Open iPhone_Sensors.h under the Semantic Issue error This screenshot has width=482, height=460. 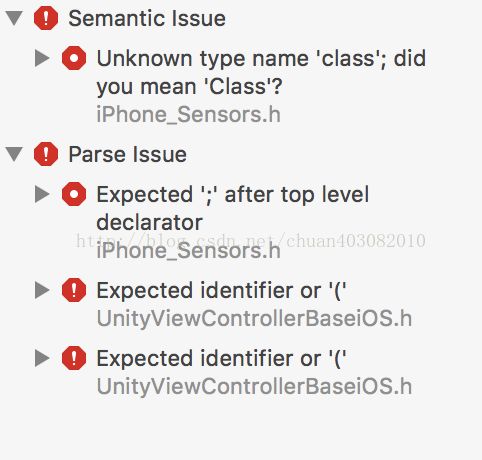tap(188, 114)
